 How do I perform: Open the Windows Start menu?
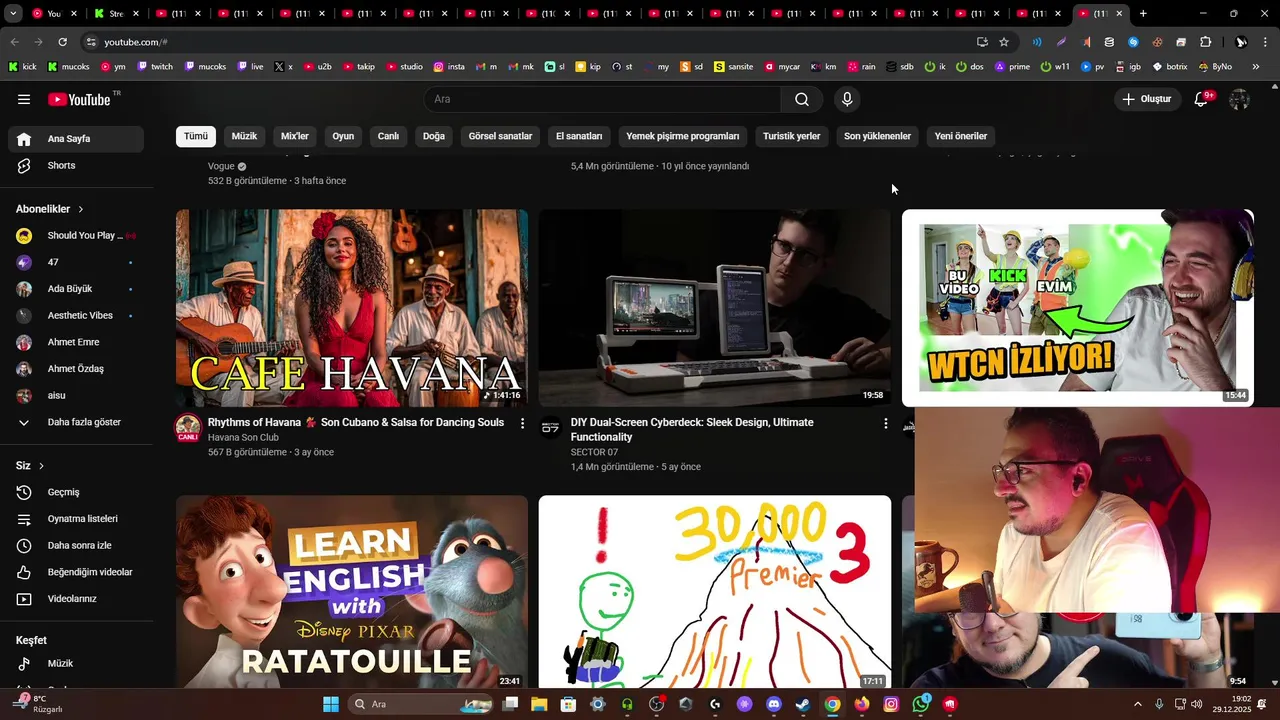point(331,704)
